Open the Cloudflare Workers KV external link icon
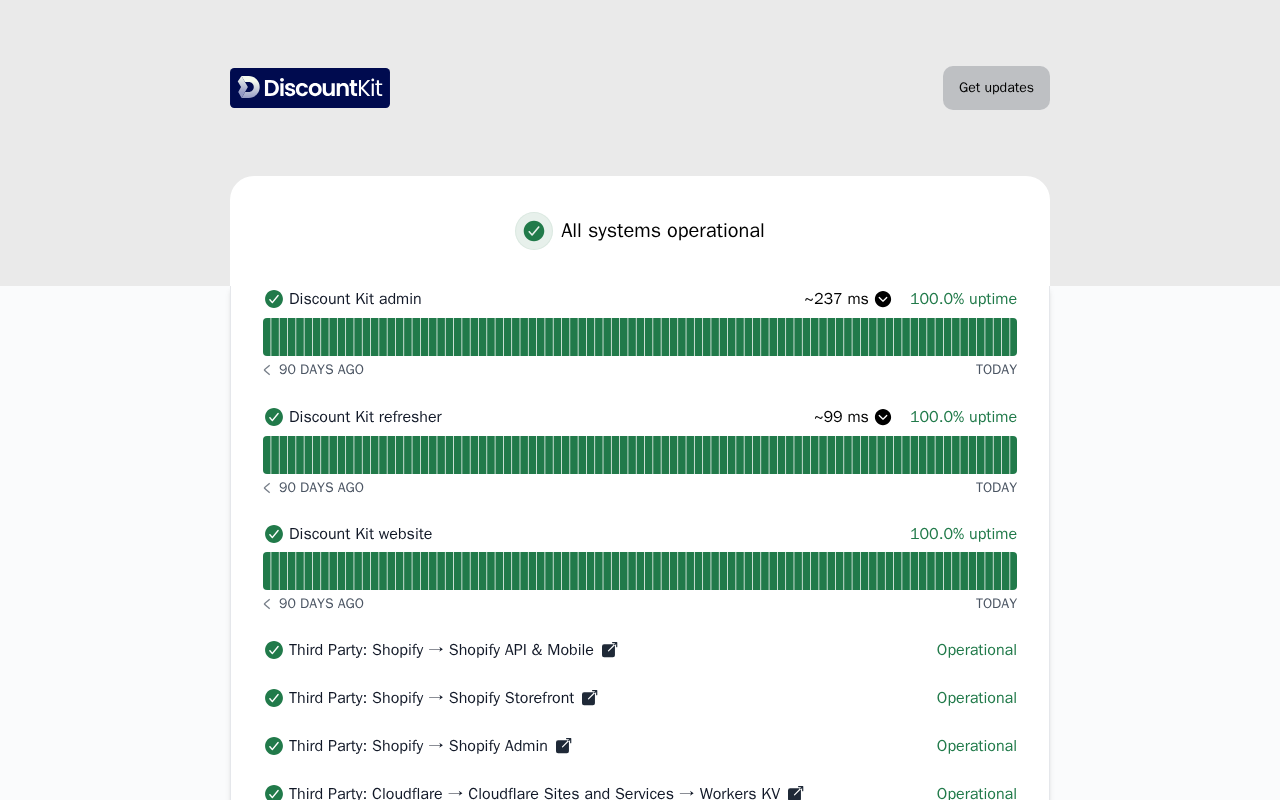This screenshot has width=1280, height=800. pyautogui.click(x=796, y=793)
